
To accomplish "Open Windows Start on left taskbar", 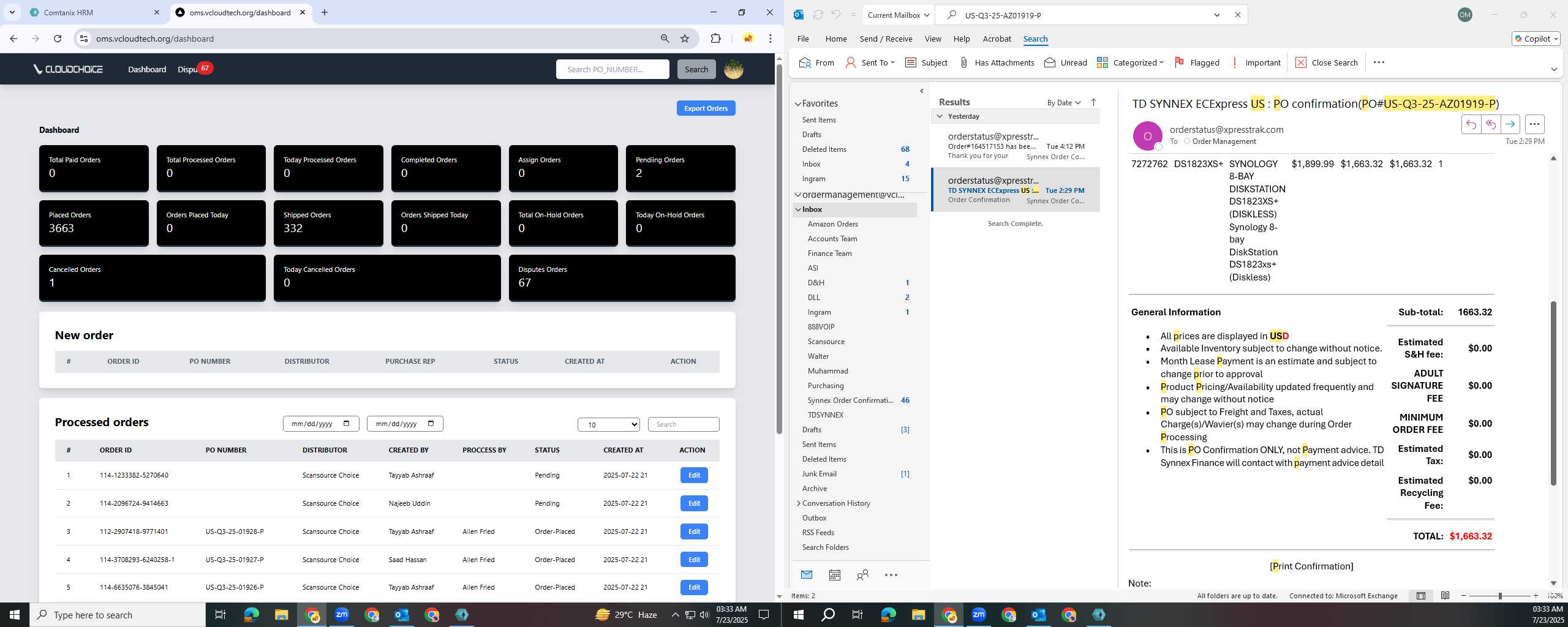I will click(15, 615).
